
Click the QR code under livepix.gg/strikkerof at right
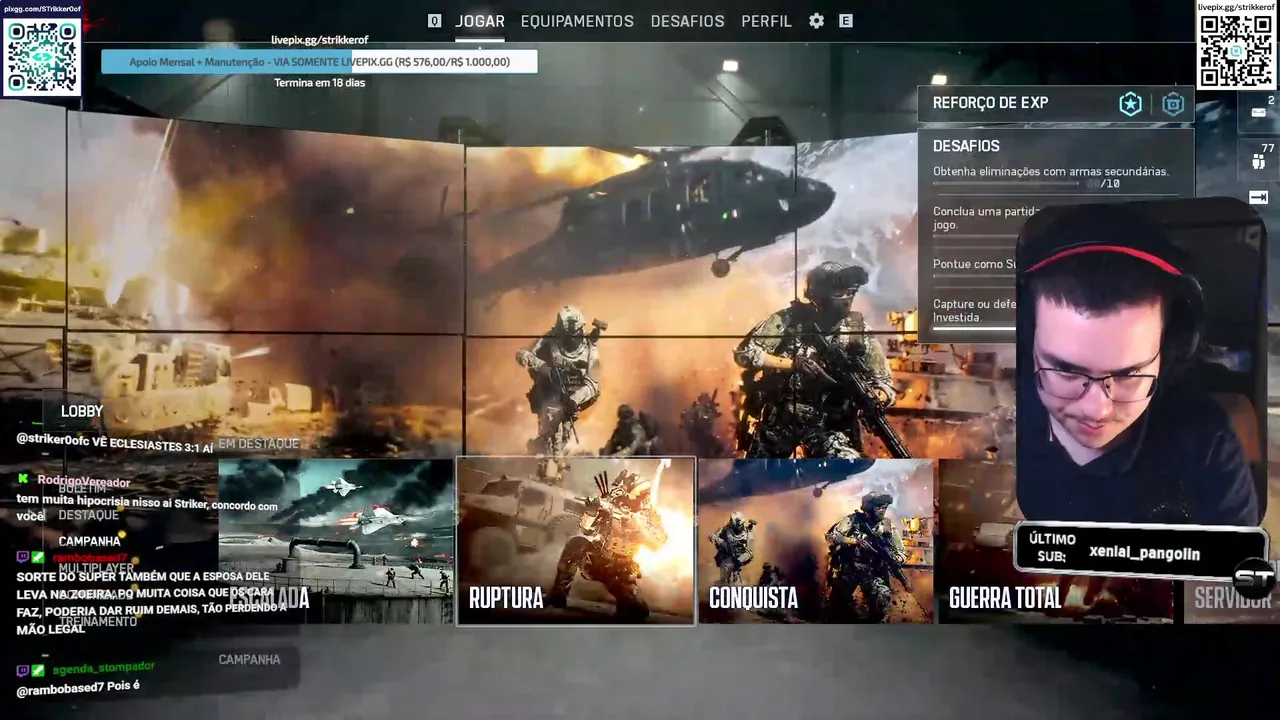pos(1236,51)
